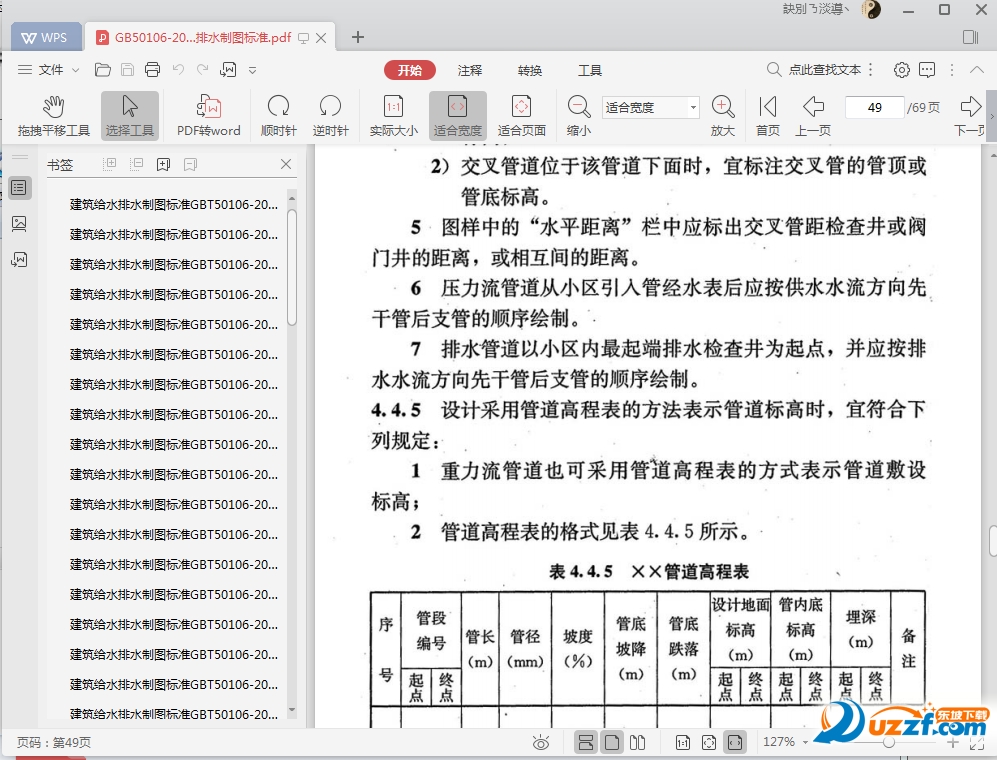Rotate page clockwise with 顺时针
Viewport: 997px width, 760px height.
278,115
